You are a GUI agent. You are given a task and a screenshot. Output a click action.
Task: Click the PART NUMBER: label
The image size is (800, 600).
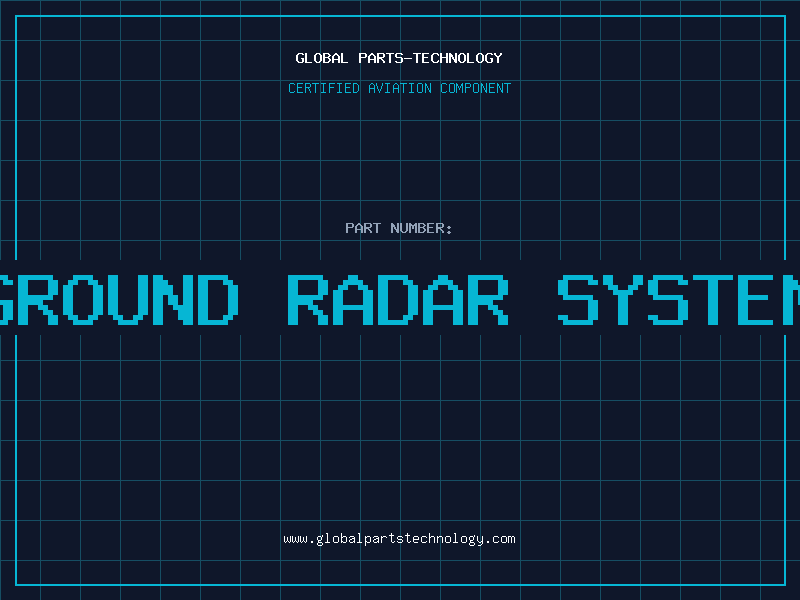tap(399, 228)
